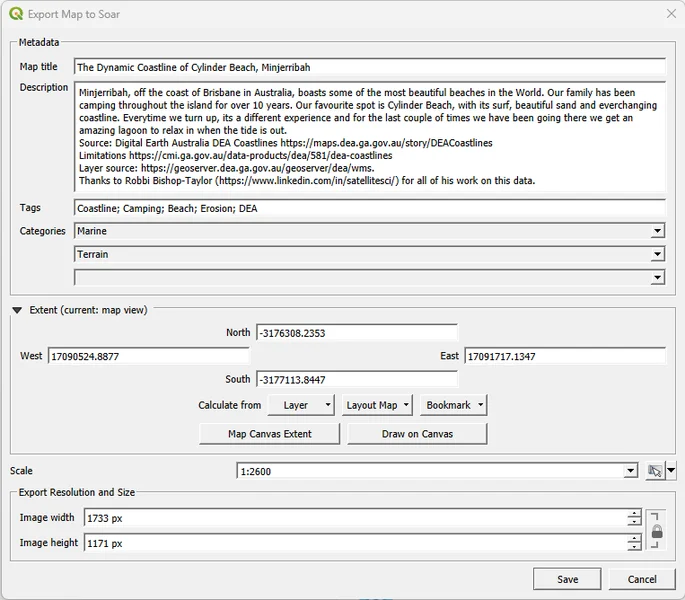Screen dimensions: 685x600
Task: Click the East extent field
Action: point(565,356)
